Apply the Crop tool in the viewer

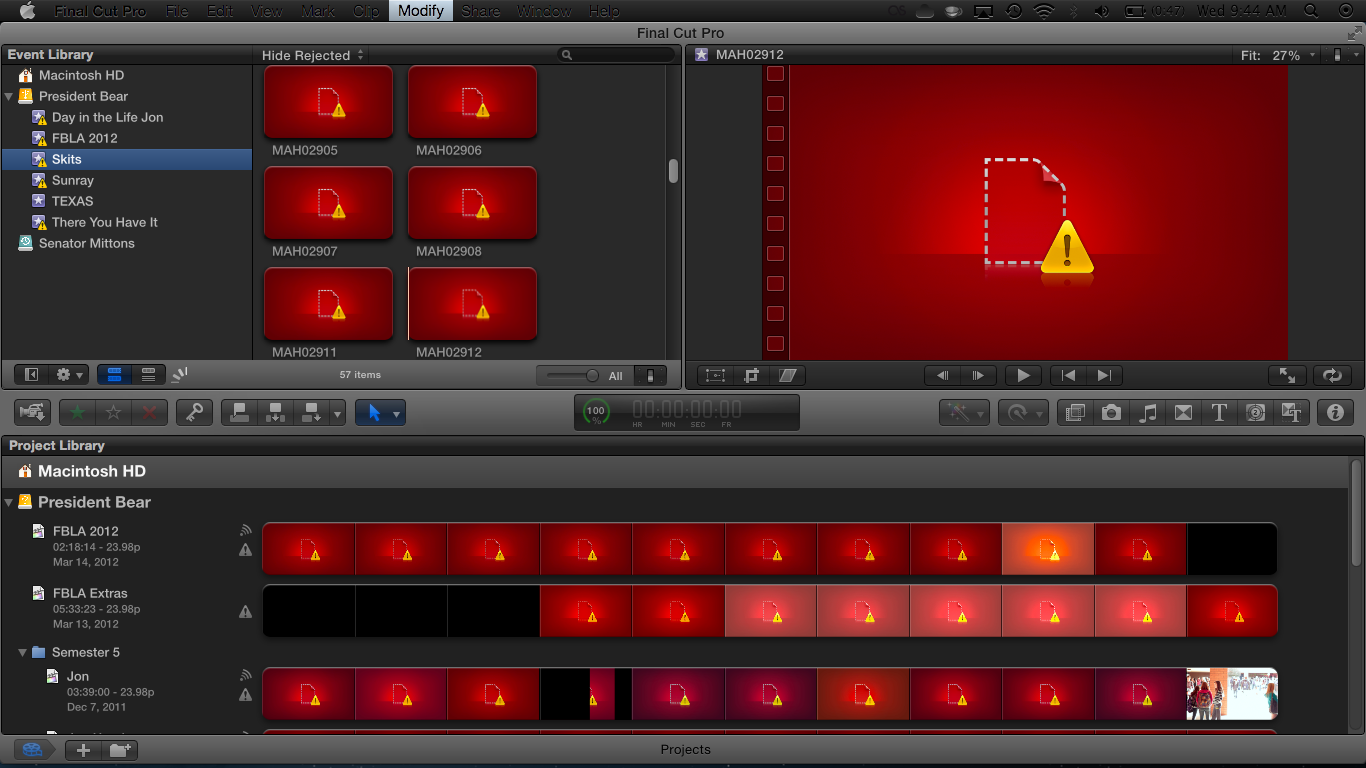point(752,376)
